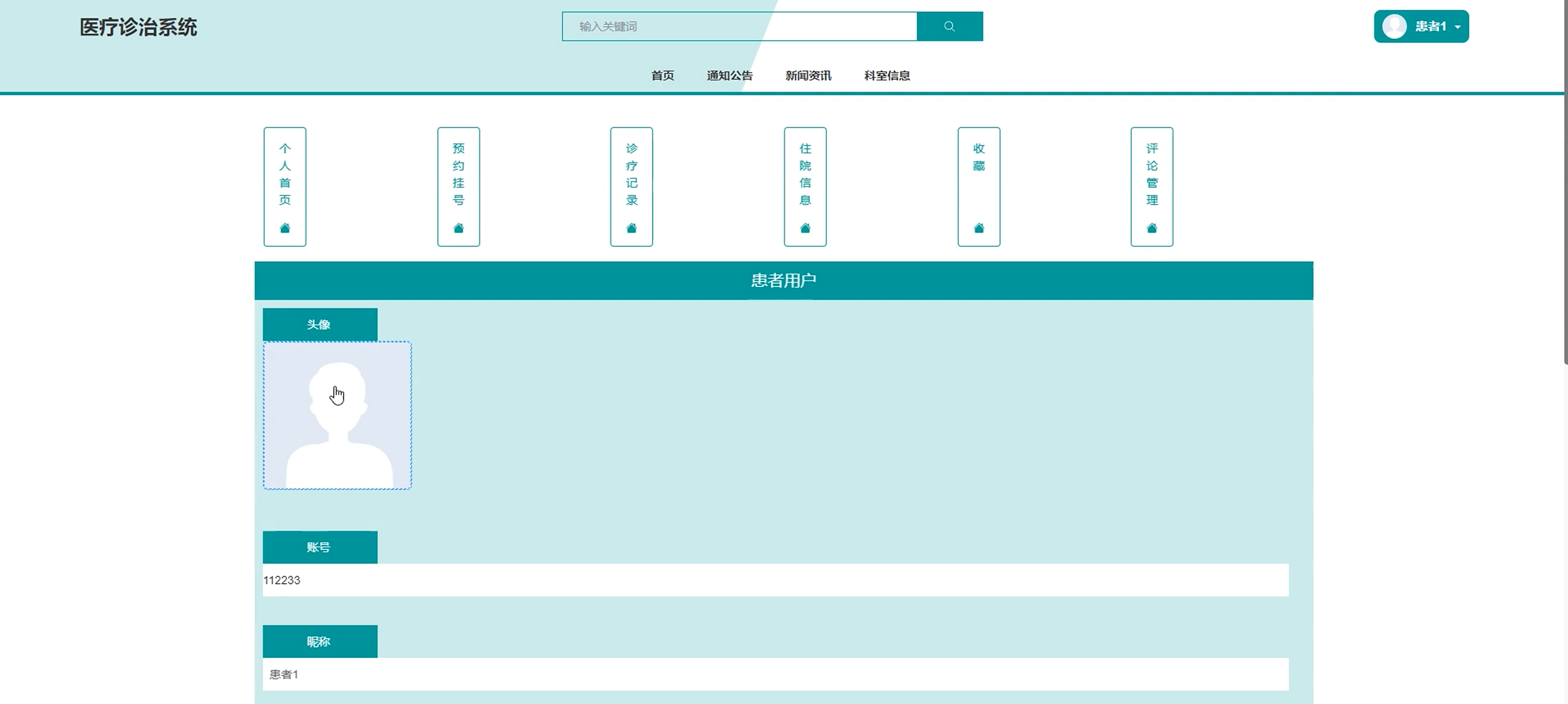
Task: Select 科室信息 navigation item
Action: click(x=886, y=76)
